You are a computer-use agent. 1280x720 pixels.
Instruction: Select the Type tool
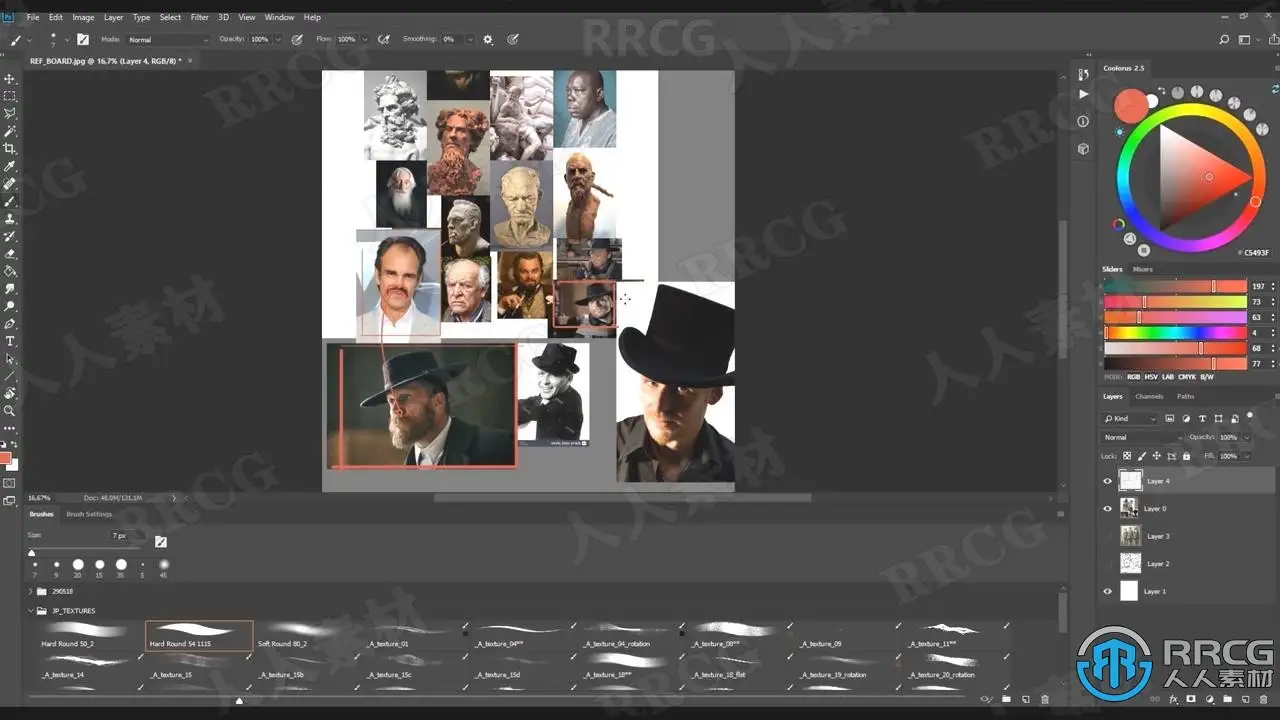coord(10,341)
